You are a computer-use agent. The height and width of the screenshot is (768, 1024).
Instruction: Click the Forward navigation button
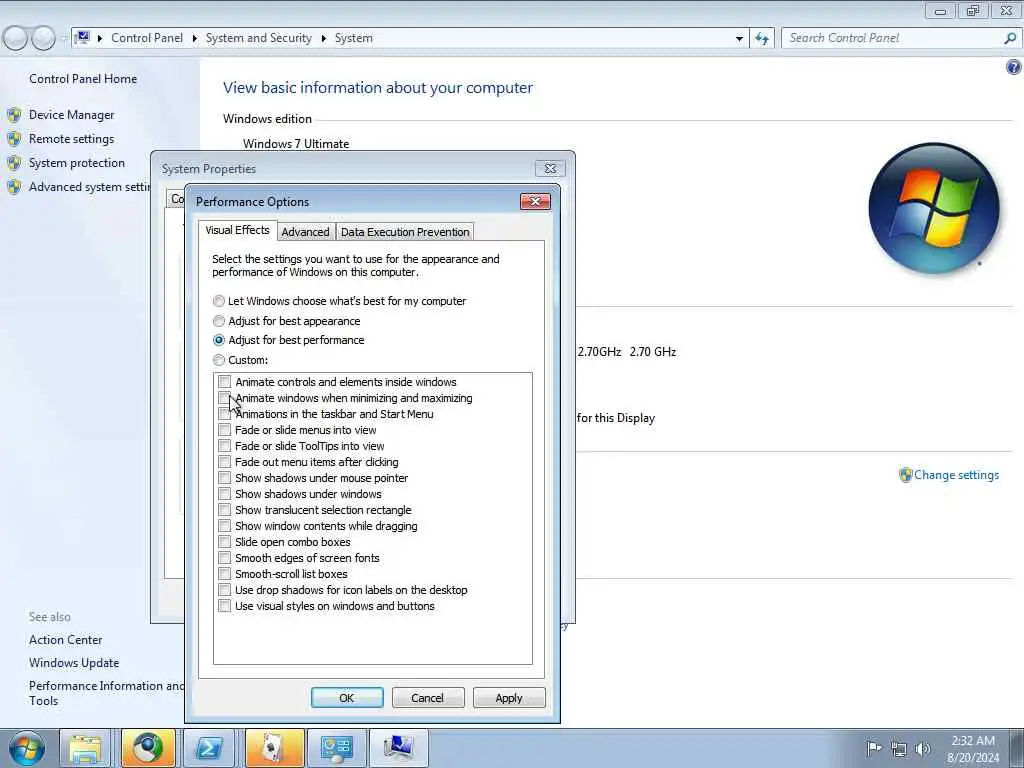[43, 39]
